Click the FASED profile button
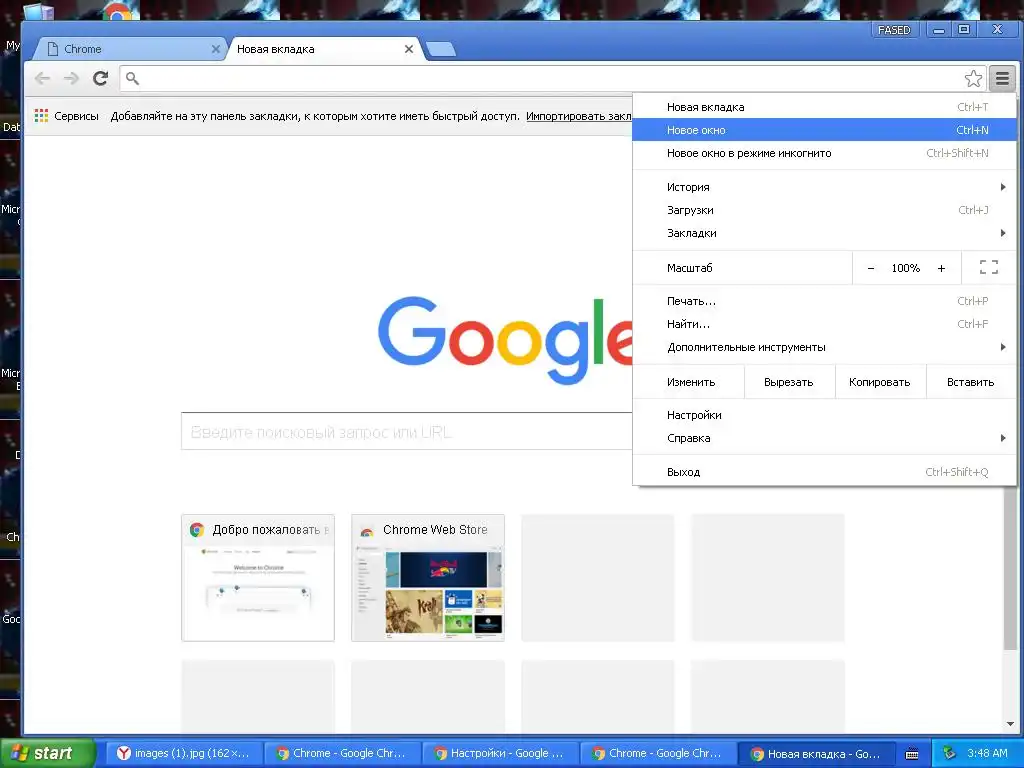This screenshot has height=768, width=1024. coord(894,30)
